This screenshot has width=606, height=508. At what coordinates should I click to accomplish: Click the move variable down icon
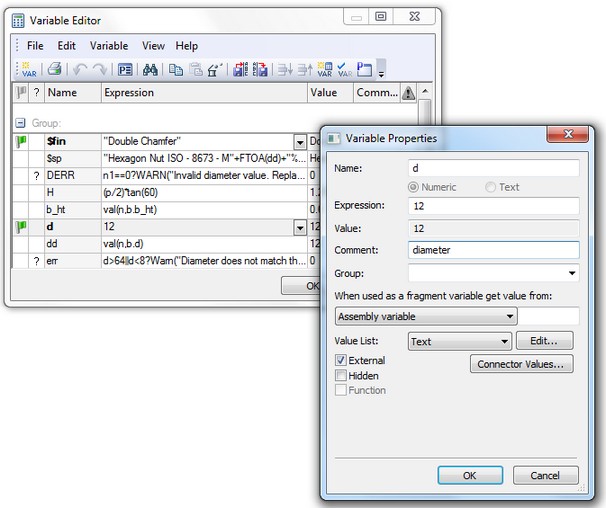(x=285, y=70)
